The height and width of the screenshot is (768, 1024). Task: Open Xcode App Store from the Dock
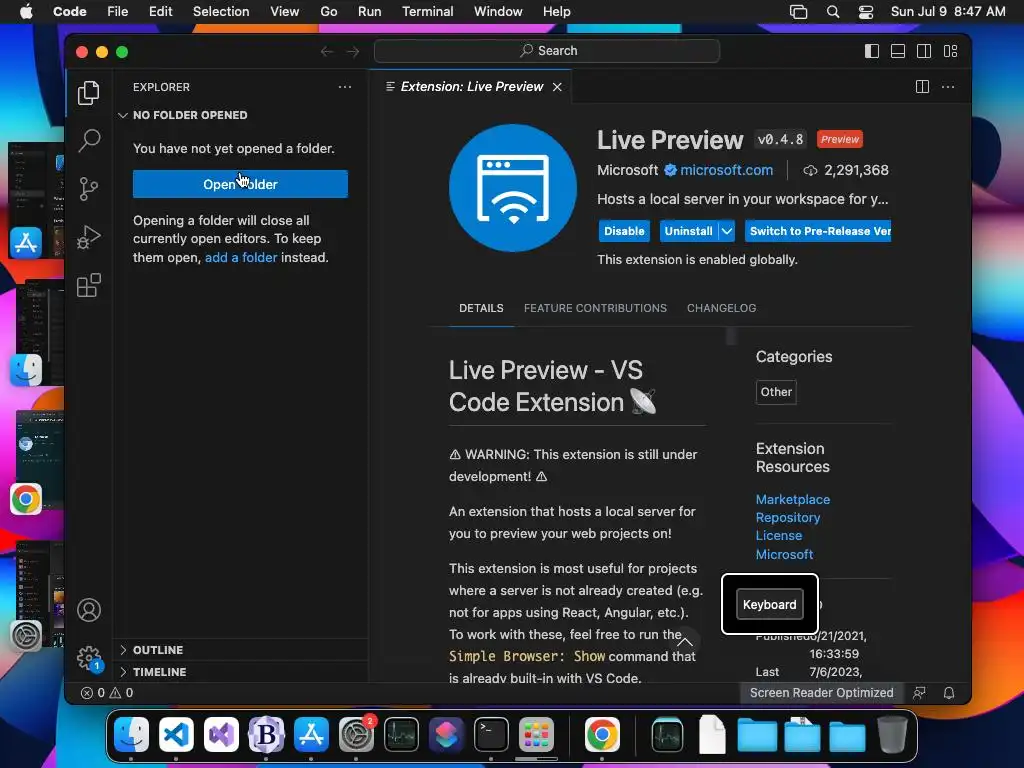click(x=311, y=735)
